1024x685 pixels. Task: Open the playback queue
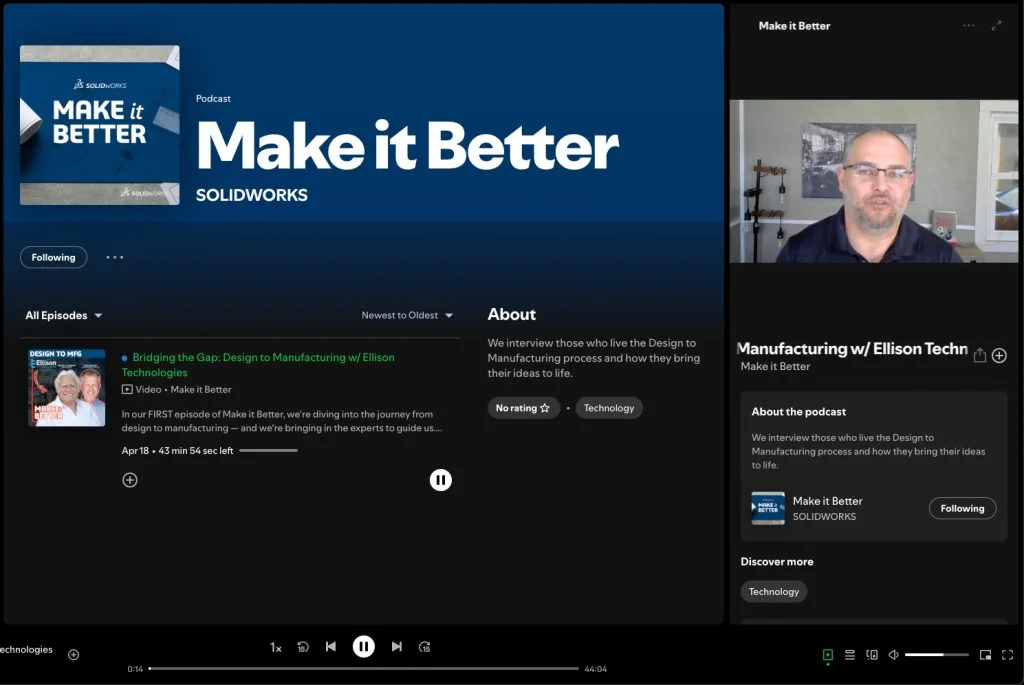[849, 655]
